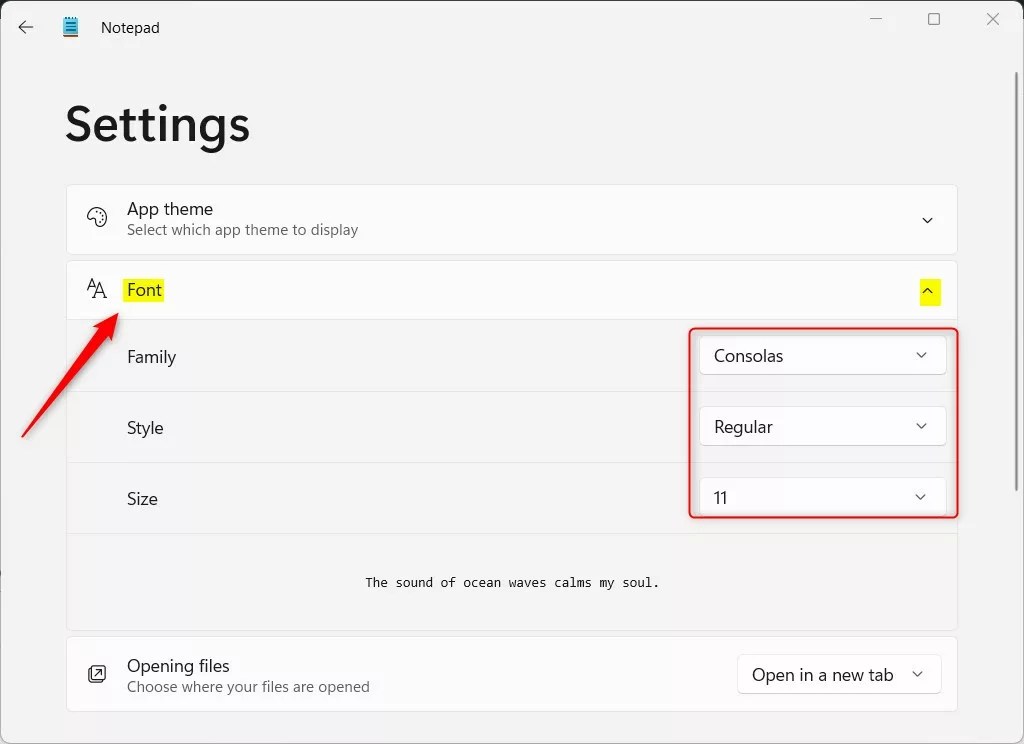Image resolution: width=1024 pixels, height=744 pixels.
Task: Select the highlighted Font section header
Action: [143, 290]
